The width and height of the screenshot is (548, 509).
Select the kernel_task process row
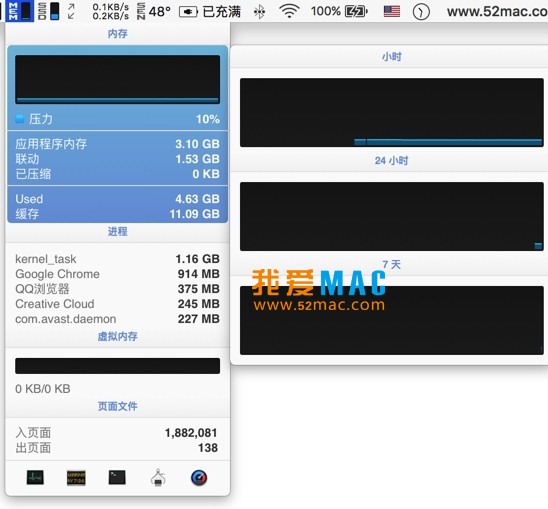pyautogui.click(x=117, y=259)
